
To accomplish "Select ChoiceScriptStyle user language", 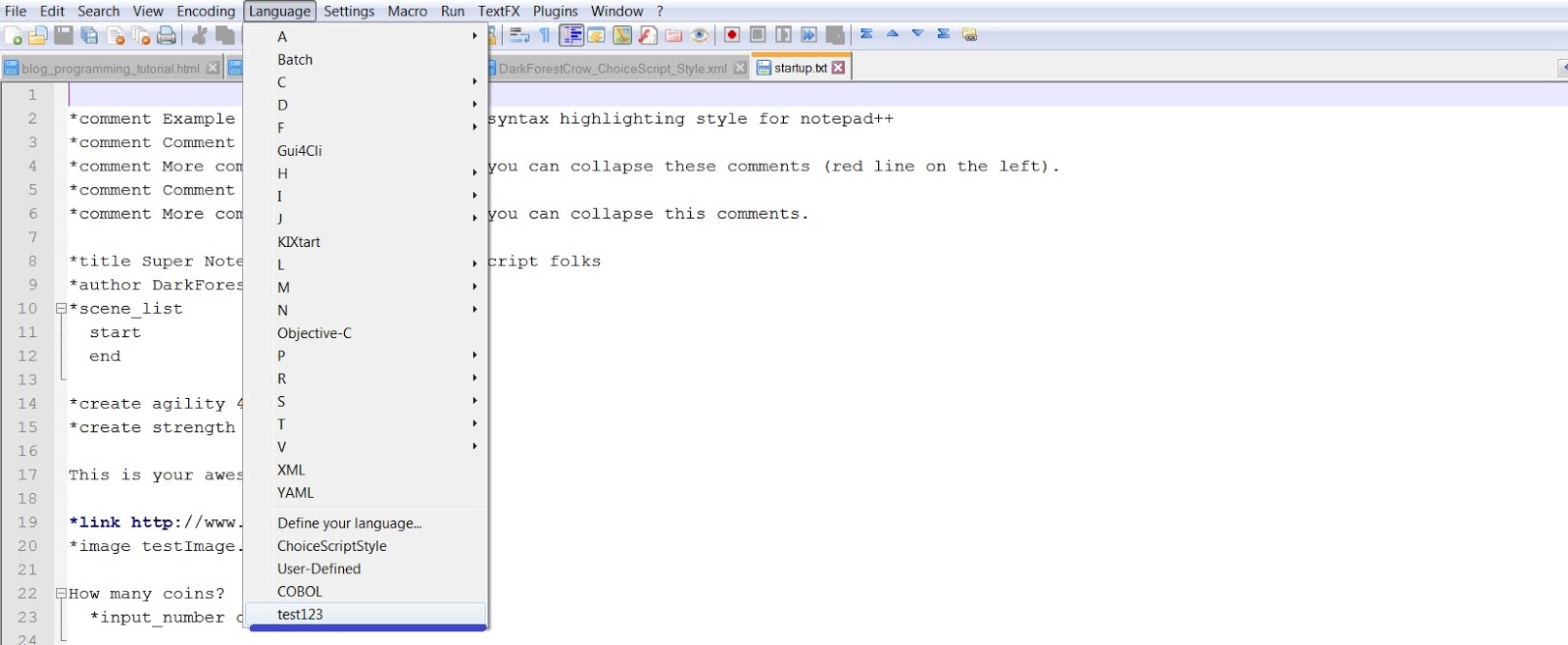I will (367, 546).
